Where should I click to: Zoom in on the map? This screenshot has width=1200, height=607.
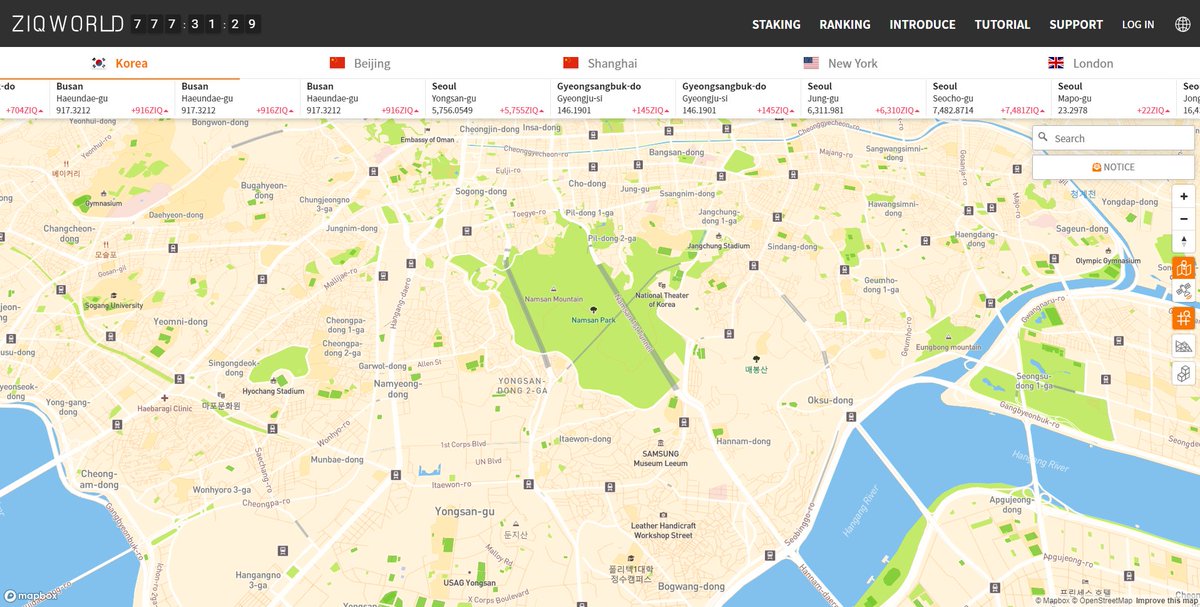click(1184, 197)
